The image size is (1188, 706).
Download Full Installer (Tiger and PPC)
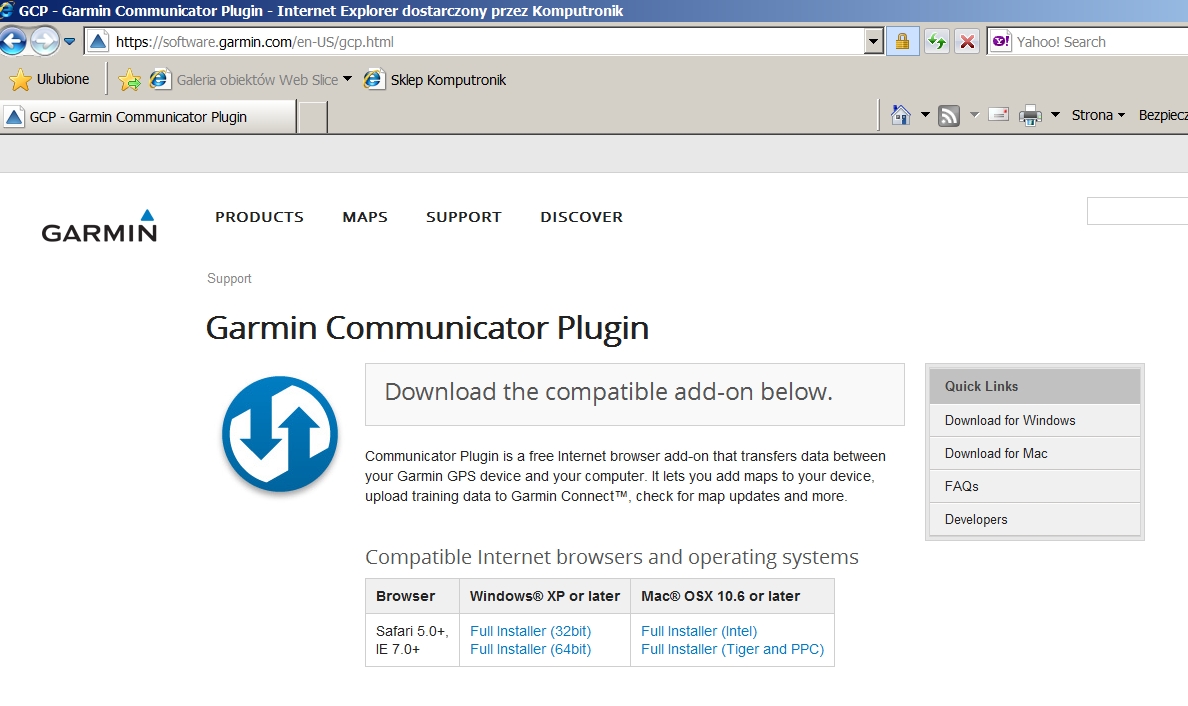732,649
